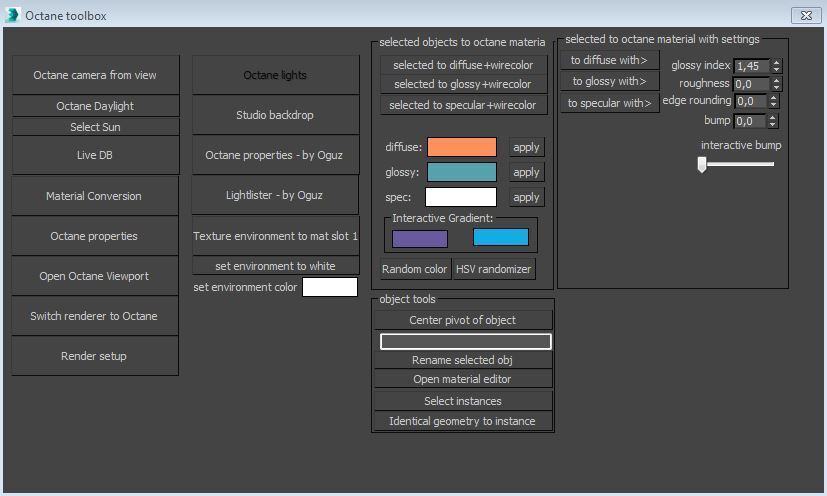Viewport: 827px width, 496px height.
Task: Open the Live DB
Action: pos(95,155)
